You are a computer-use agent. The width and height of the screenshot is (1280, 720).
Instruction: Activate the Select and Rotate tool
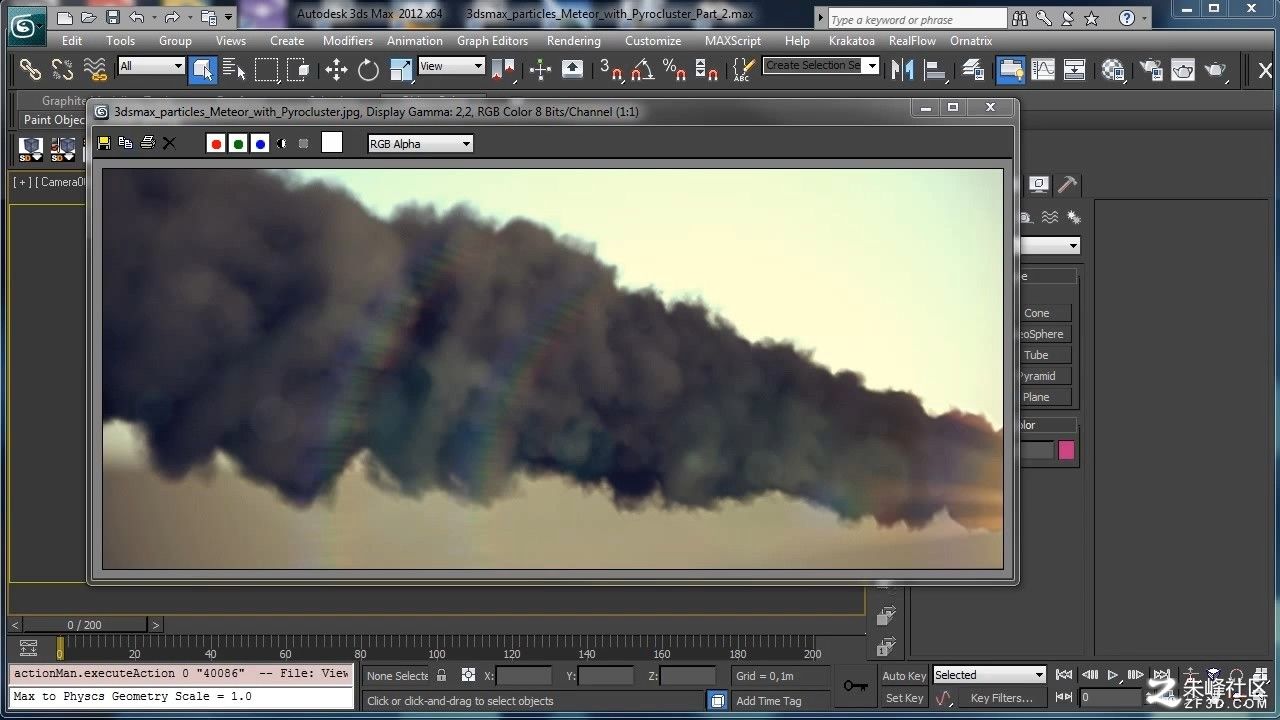[x=369, y=69]
